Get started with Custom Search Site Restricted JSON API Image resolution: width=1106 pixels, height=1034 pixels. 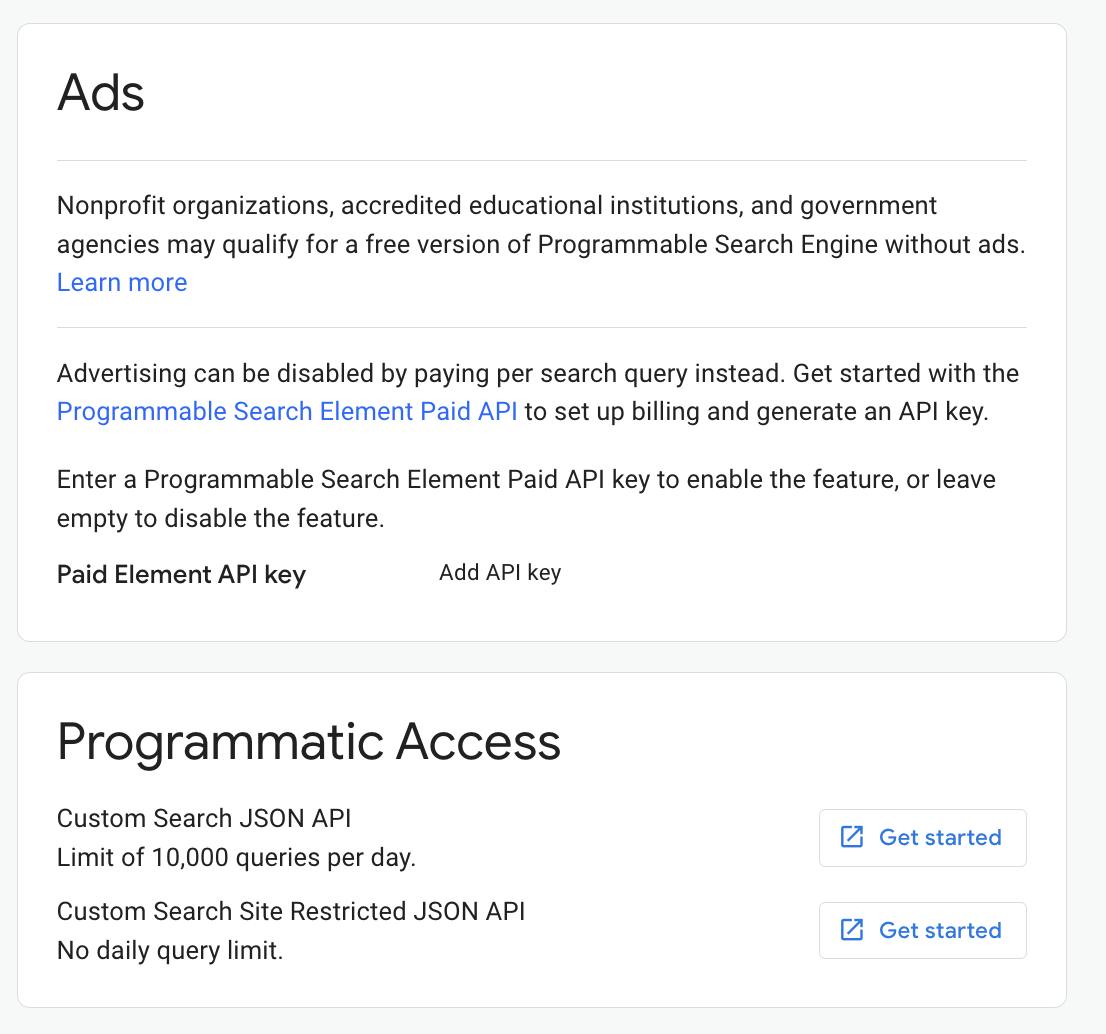921,930
